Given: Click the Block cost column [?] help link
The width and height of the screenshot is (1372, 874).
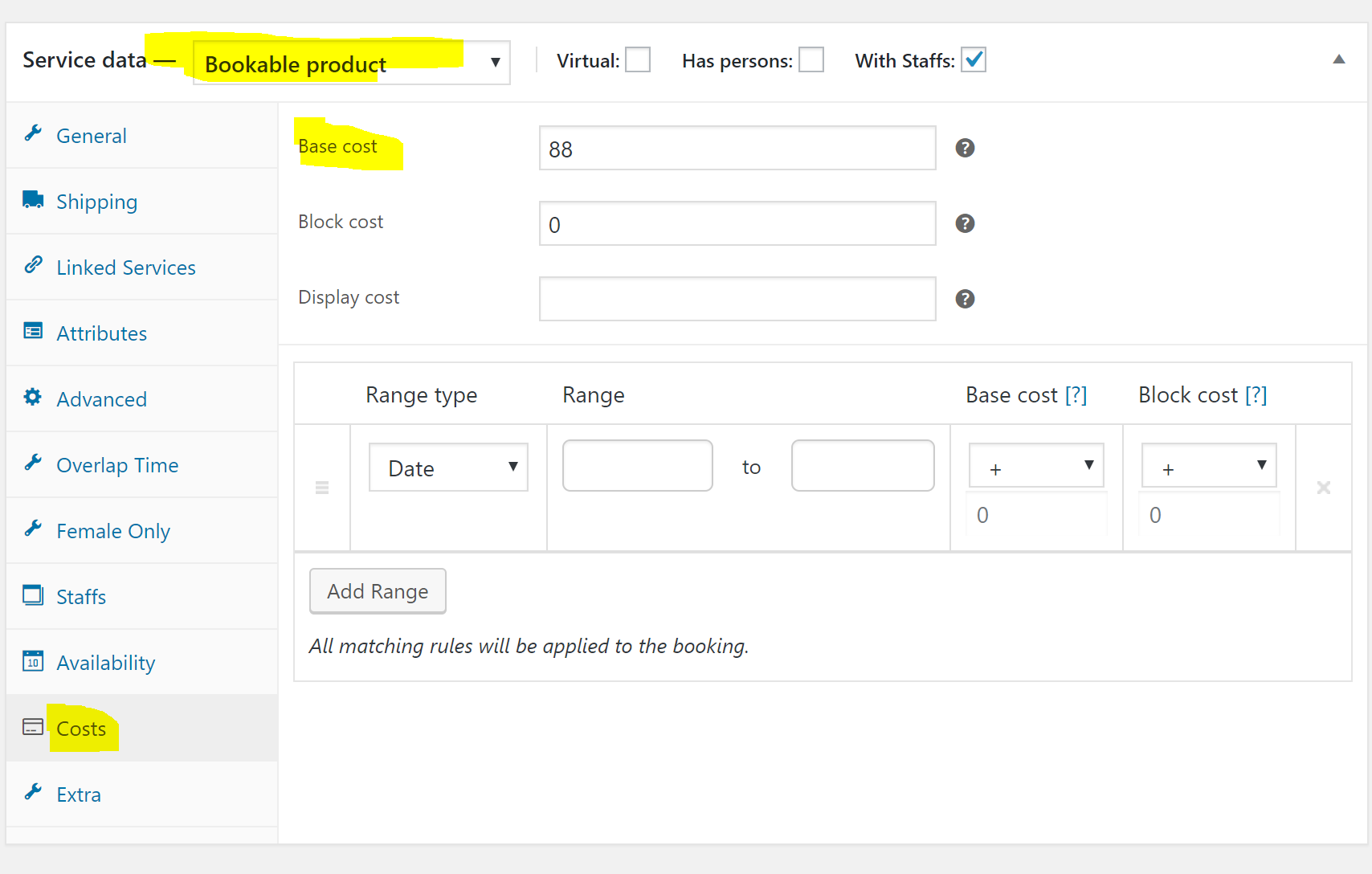Looking at the screenshot, I should coord(1256,395).
